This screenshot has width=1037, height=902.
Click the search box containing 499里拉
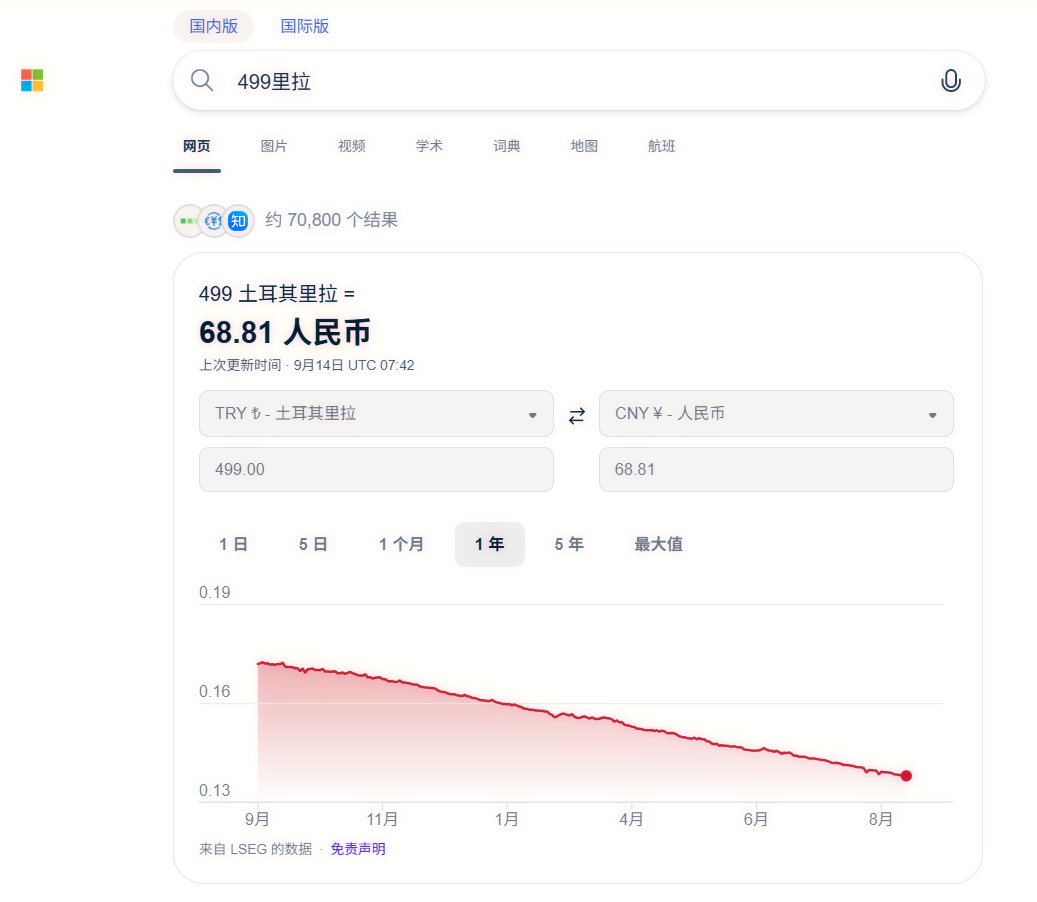[579, 81]
